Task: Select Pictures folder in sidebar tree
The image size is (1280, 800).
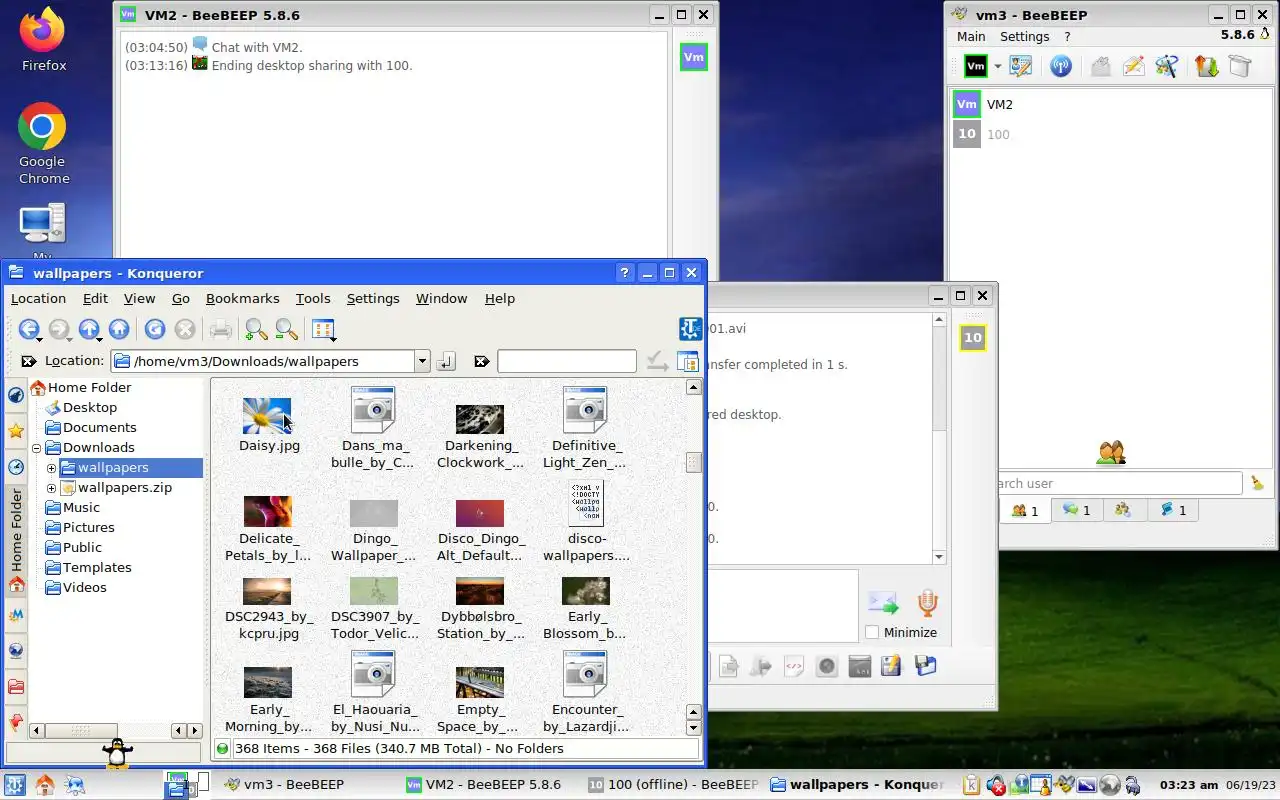Action: pos(88,527)
